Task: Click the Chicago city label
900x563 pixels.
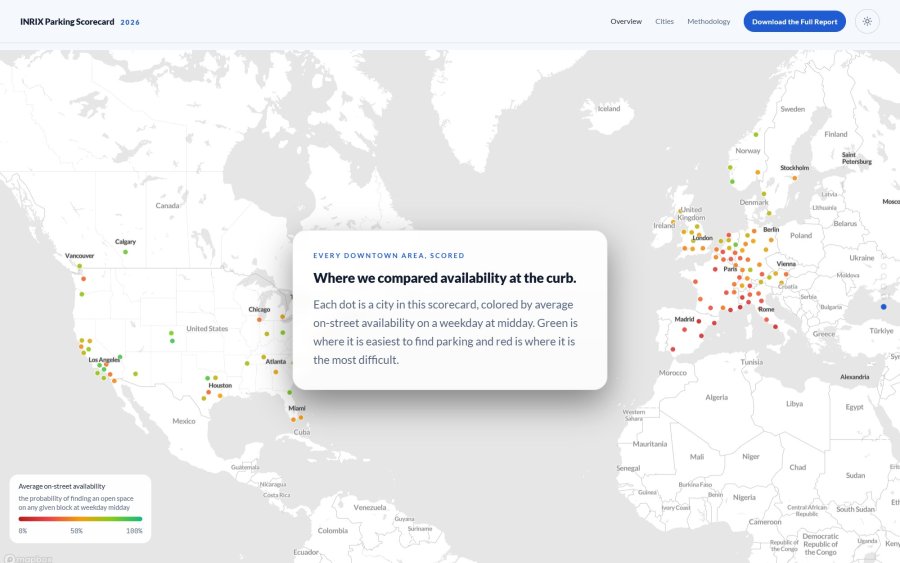Action: point(259,309)
